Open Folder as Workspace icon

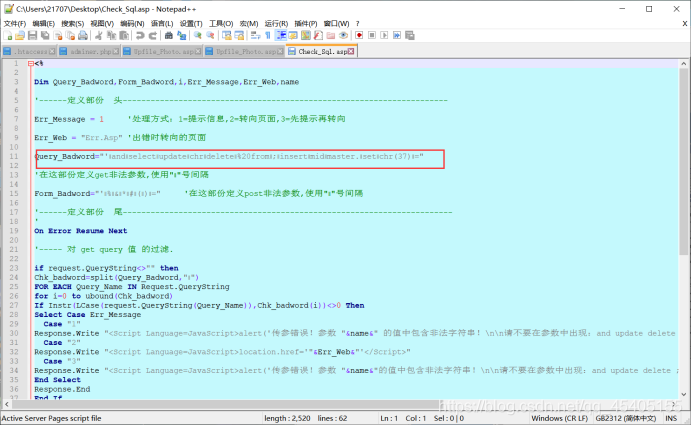click(x=331, y=35)
